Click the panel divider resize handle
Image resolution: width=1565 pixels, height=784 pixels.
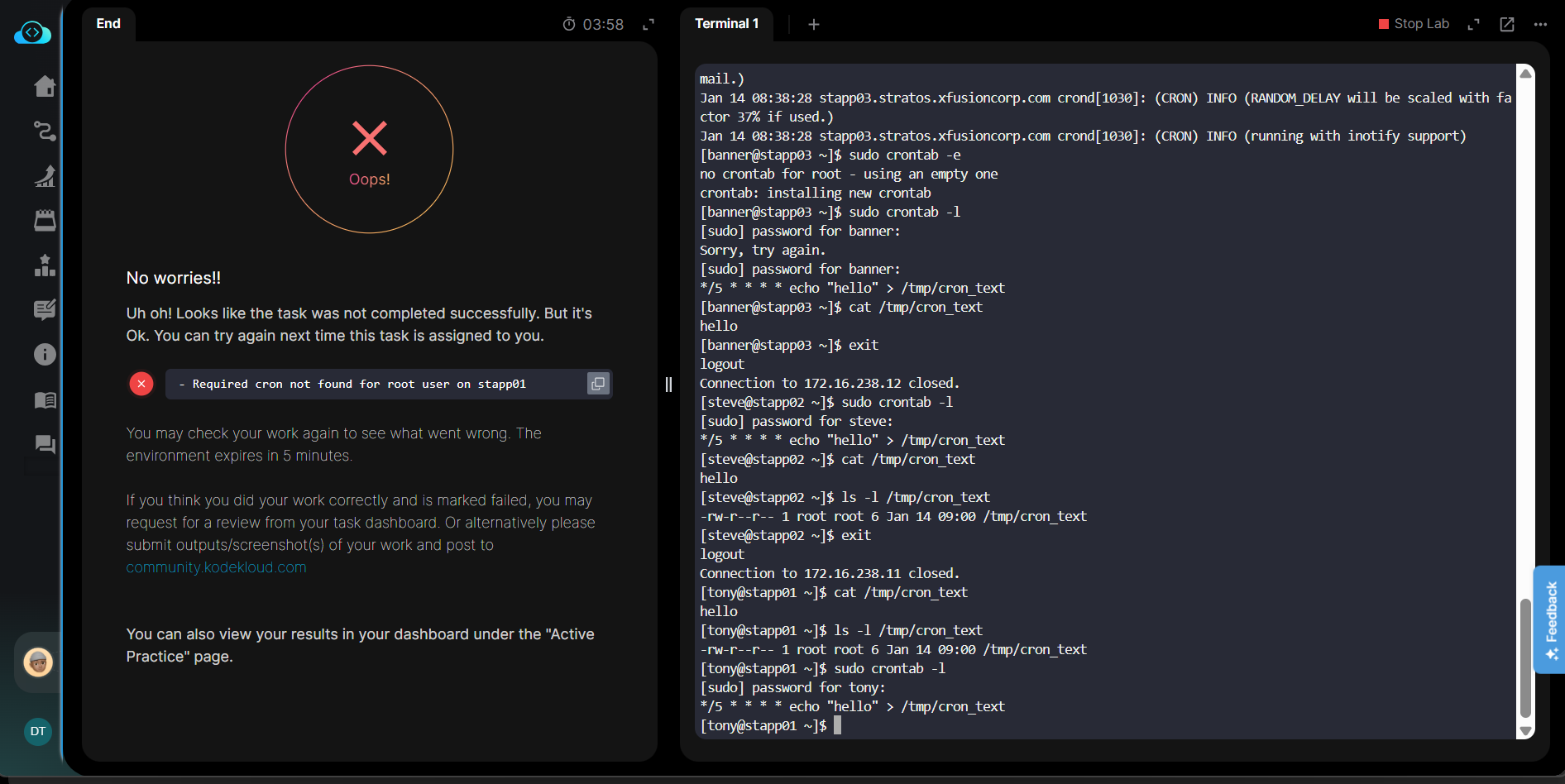[x=668, y=385]
